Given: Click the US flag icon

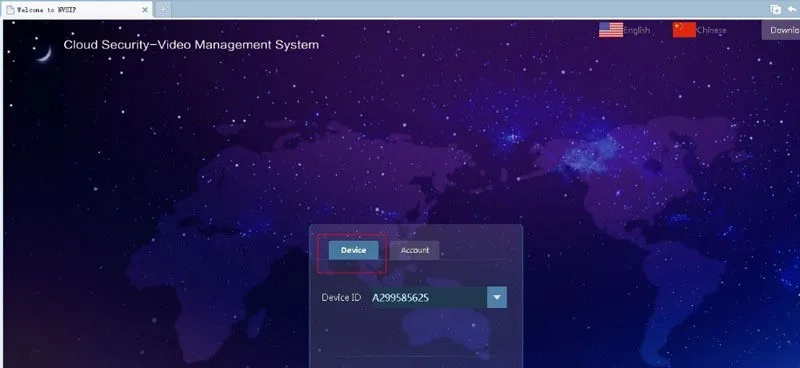Looking at the screenshot, I should (611, 30).
